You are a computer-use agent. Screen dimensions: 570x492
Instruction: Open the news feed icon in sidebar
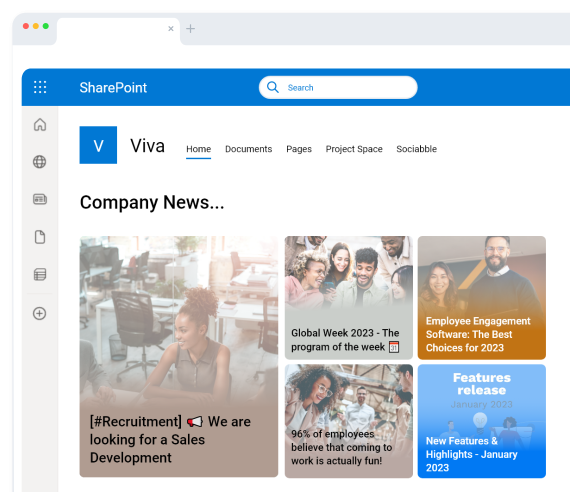(40, 199)
